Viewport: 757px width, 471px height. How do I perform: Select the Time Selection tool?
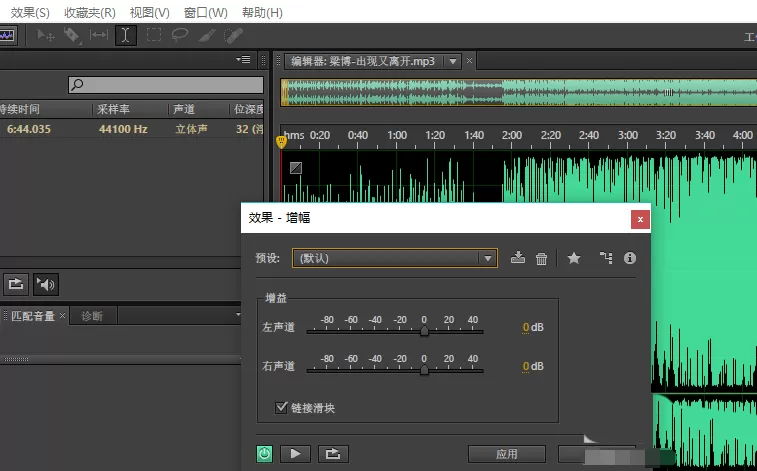pos(126,36)
